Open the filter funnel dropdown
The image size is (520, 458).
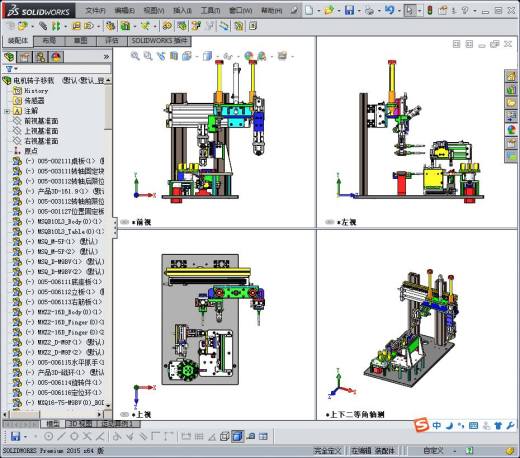click(11, 69)
